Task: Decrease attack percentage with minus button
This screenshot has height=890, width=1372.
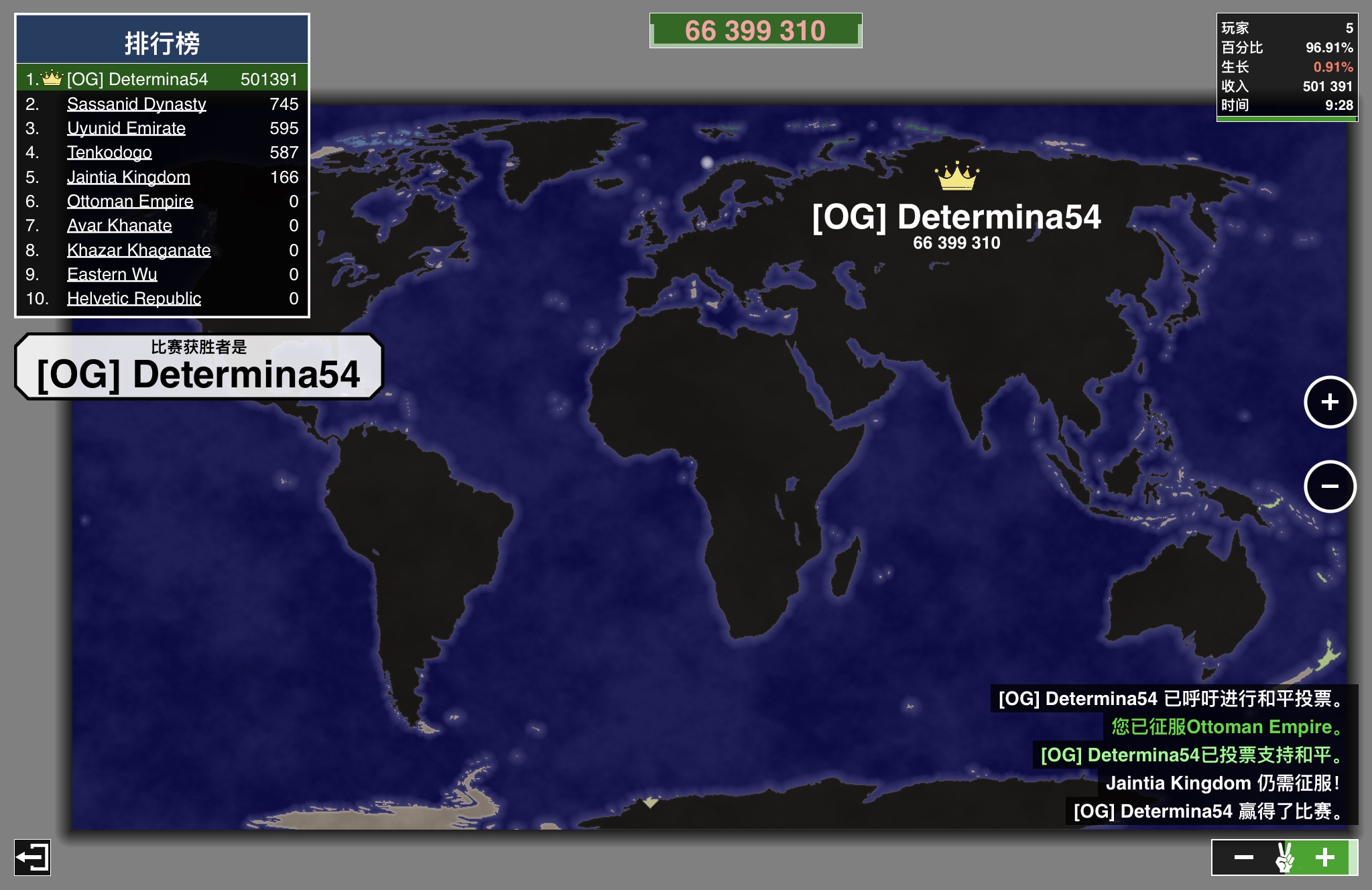Action: tap(1243, 857)
